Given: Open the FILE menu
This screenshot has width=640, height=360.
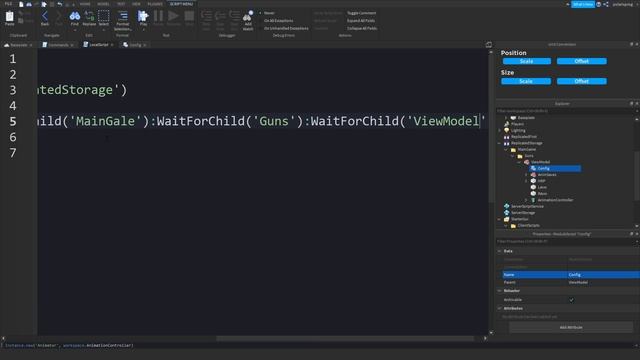Looking at the screenshot, I should pyautogui.click(x=8, y=4).
